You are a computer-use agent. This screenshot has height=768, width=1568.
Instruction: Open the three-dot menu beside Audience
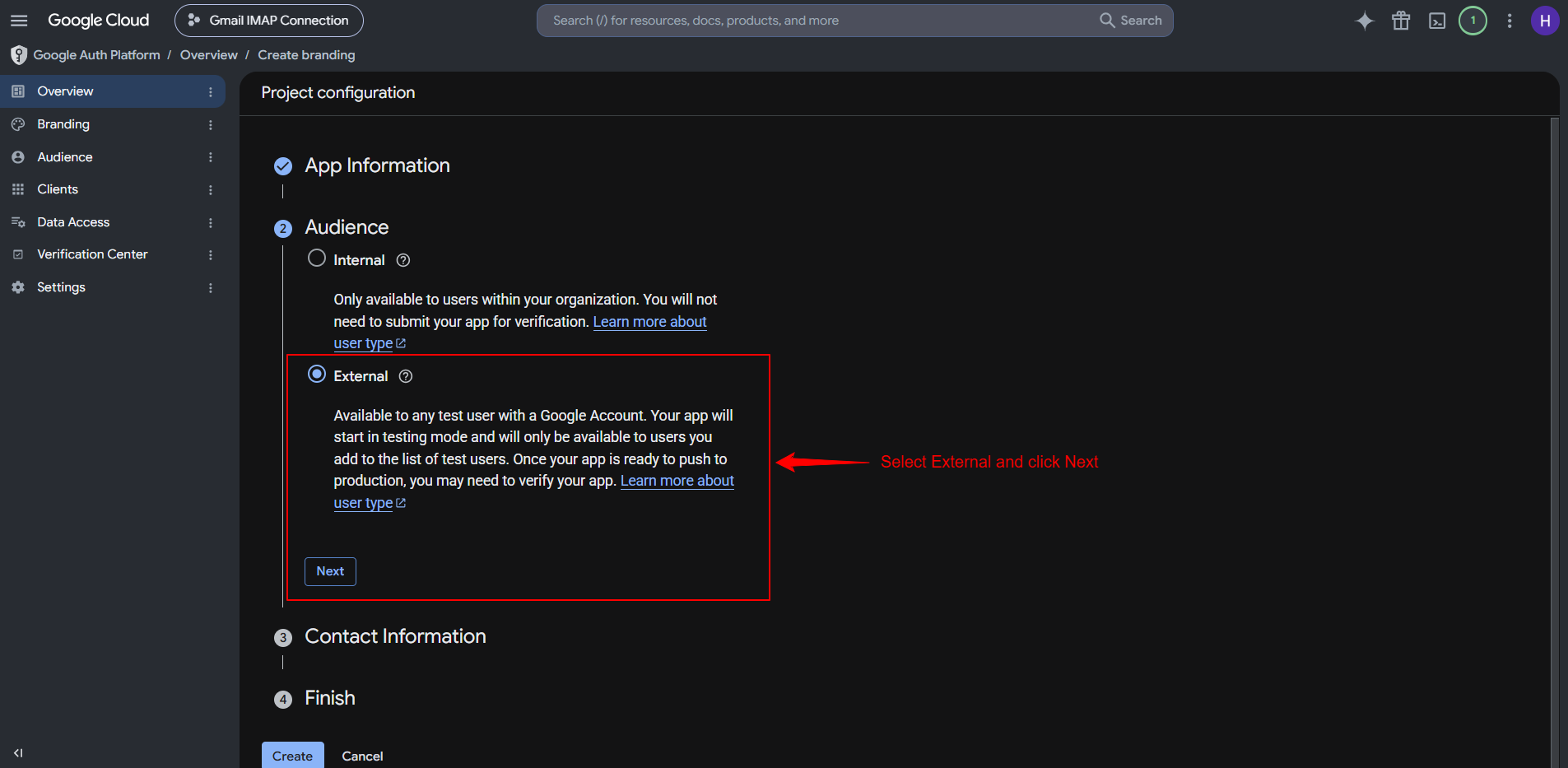pyautogui.click(x=211, y=157)
